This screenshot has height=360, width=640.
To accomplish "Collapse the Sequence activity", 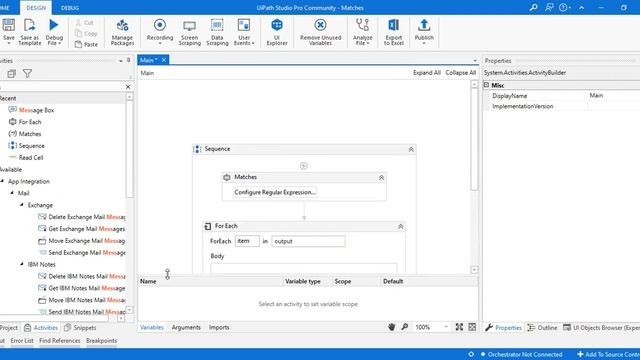I will [411, 149].
